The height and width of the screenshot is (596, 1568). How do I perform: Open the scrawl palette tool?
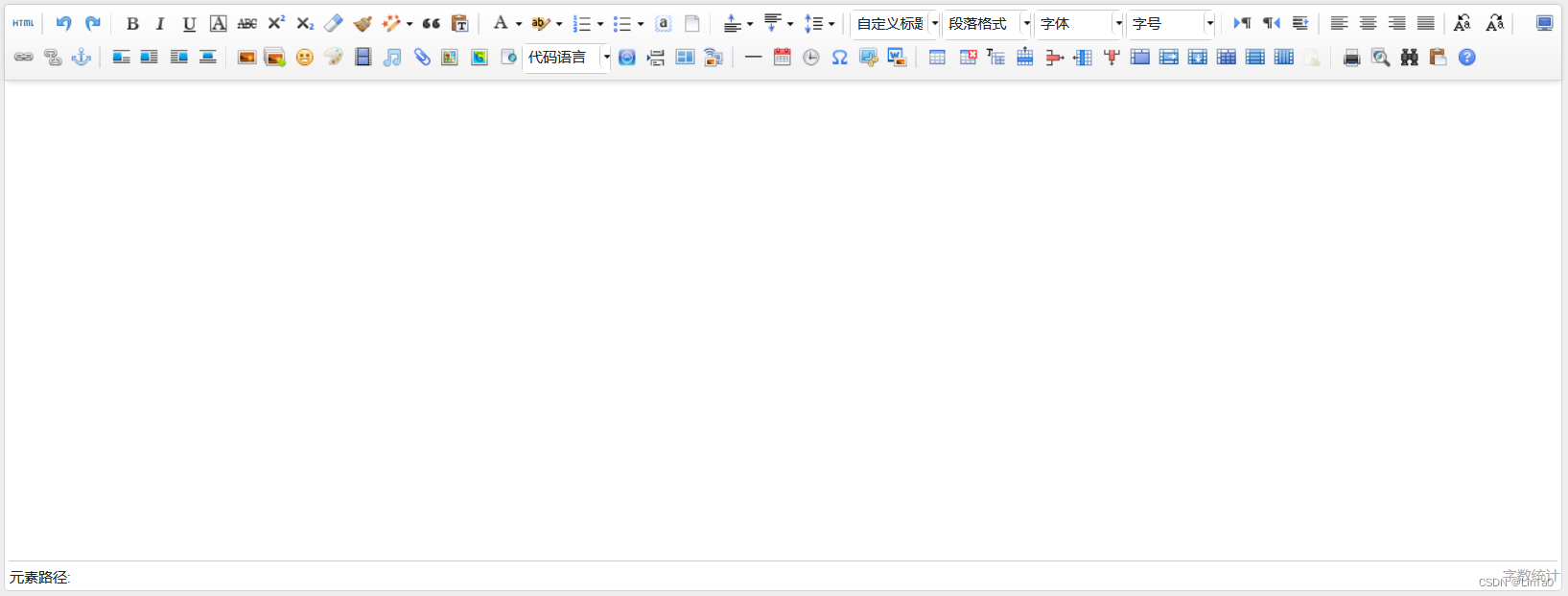click(334, 58)
